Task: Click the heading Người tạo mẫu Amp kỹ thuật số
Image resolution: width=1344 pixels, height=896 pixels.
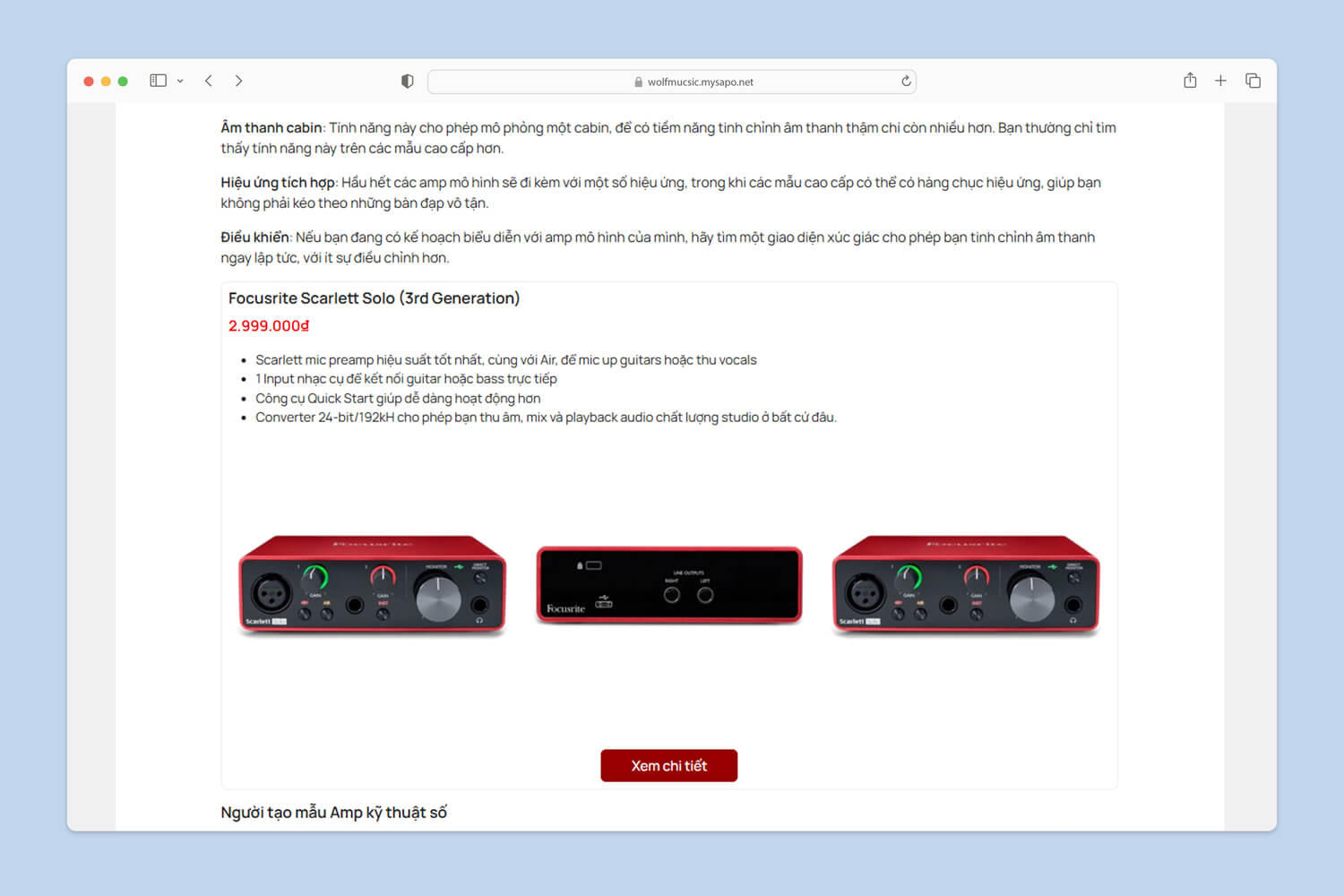Action: (x=334, y=813)
